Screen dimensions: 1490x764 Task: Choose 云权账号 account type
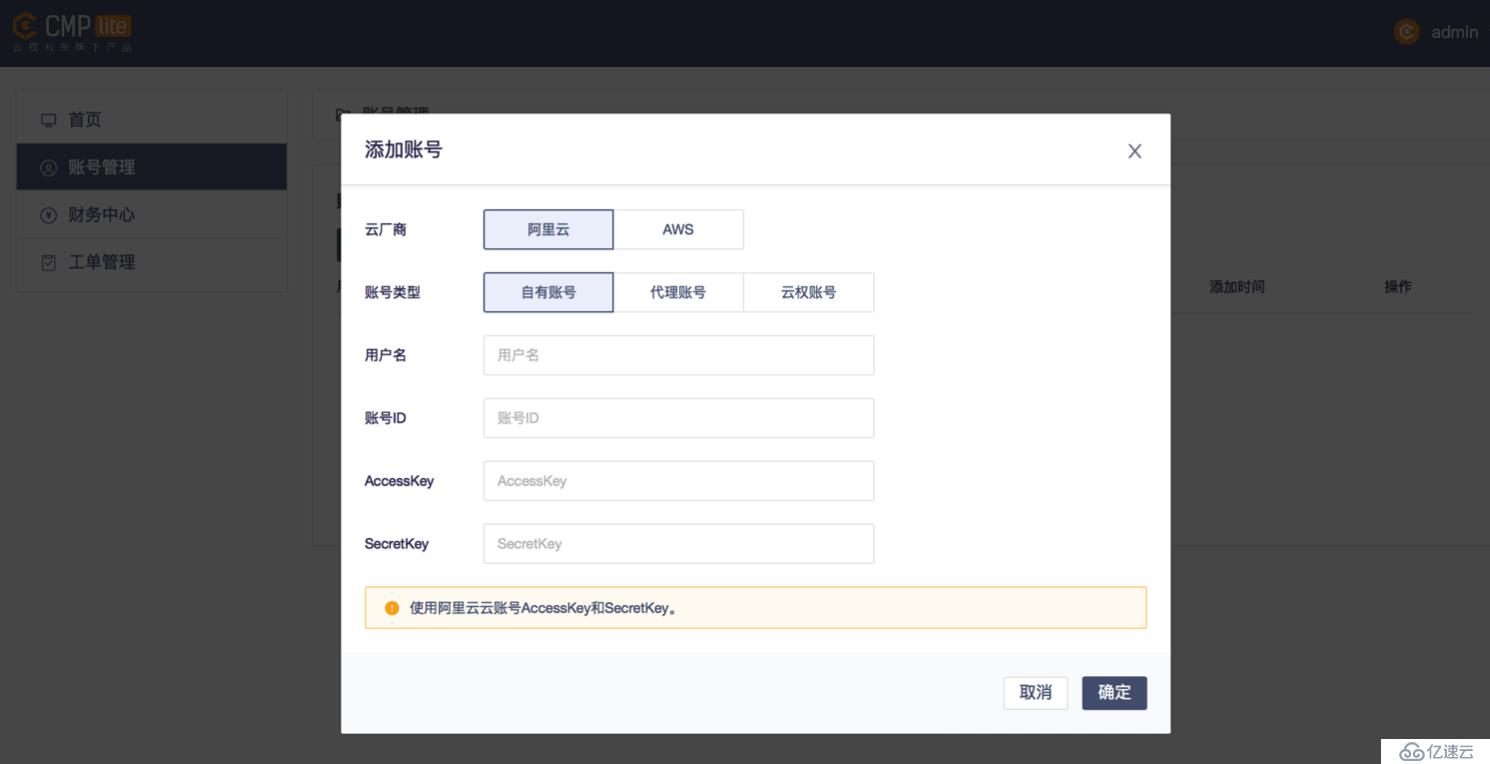[x=808, y=292]
